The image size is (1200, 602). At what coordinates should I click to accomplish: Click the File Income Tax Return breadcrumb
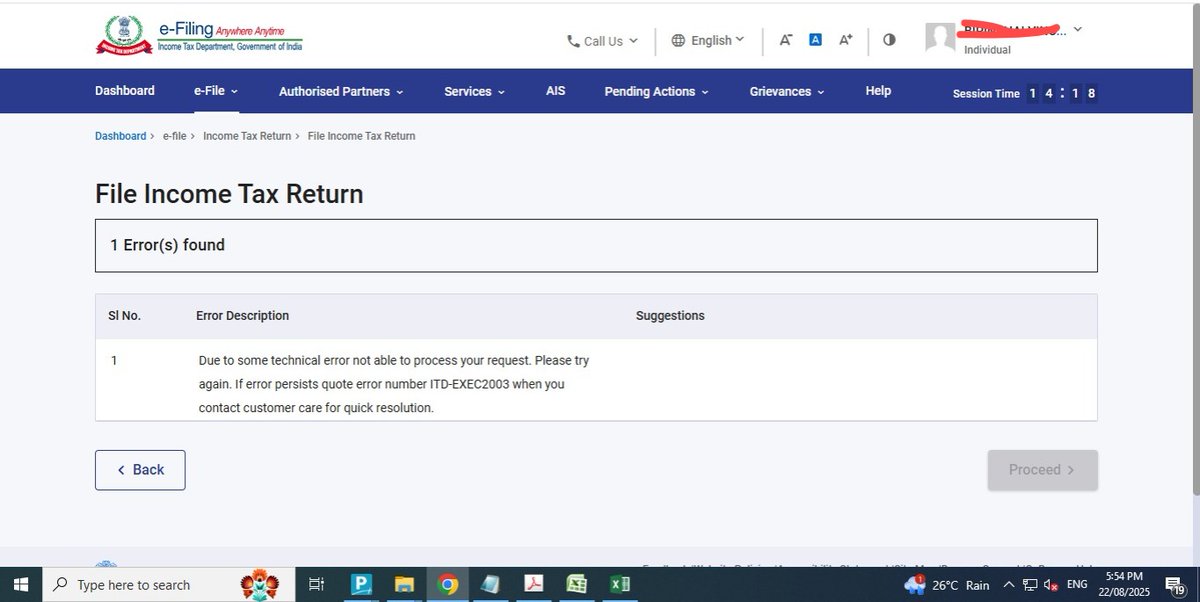[x=361, y=136]
